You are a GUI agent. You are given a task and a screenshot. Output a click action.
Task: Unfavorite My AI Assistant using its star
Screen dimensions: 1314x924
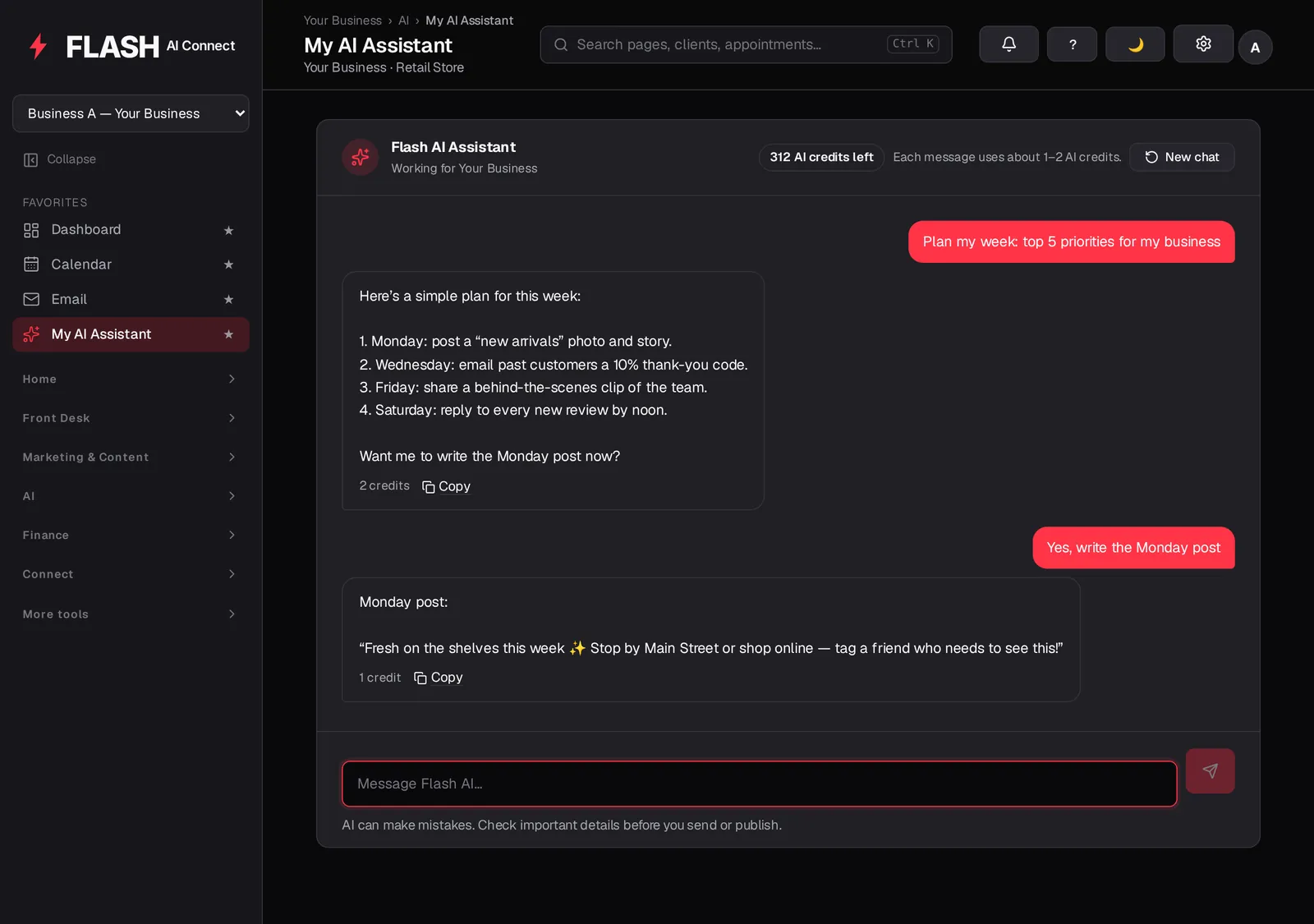[x=228, y=334]
